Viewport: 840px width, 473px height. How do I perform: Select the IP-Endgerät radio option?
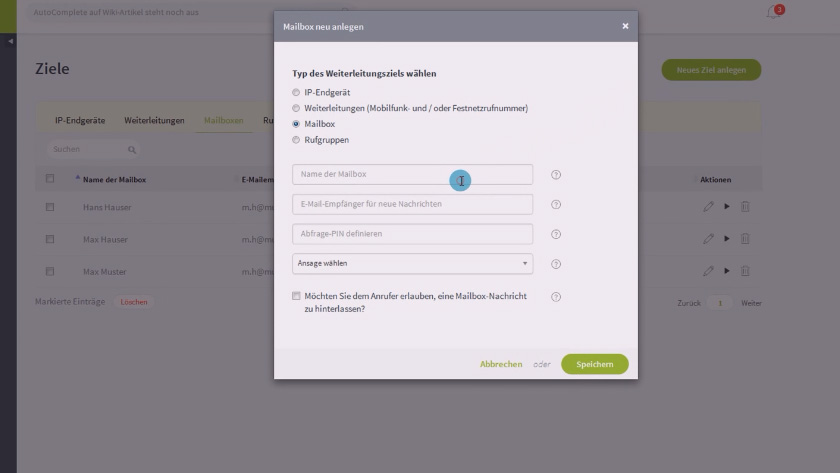pyautogui.click(x=296, y=92)
